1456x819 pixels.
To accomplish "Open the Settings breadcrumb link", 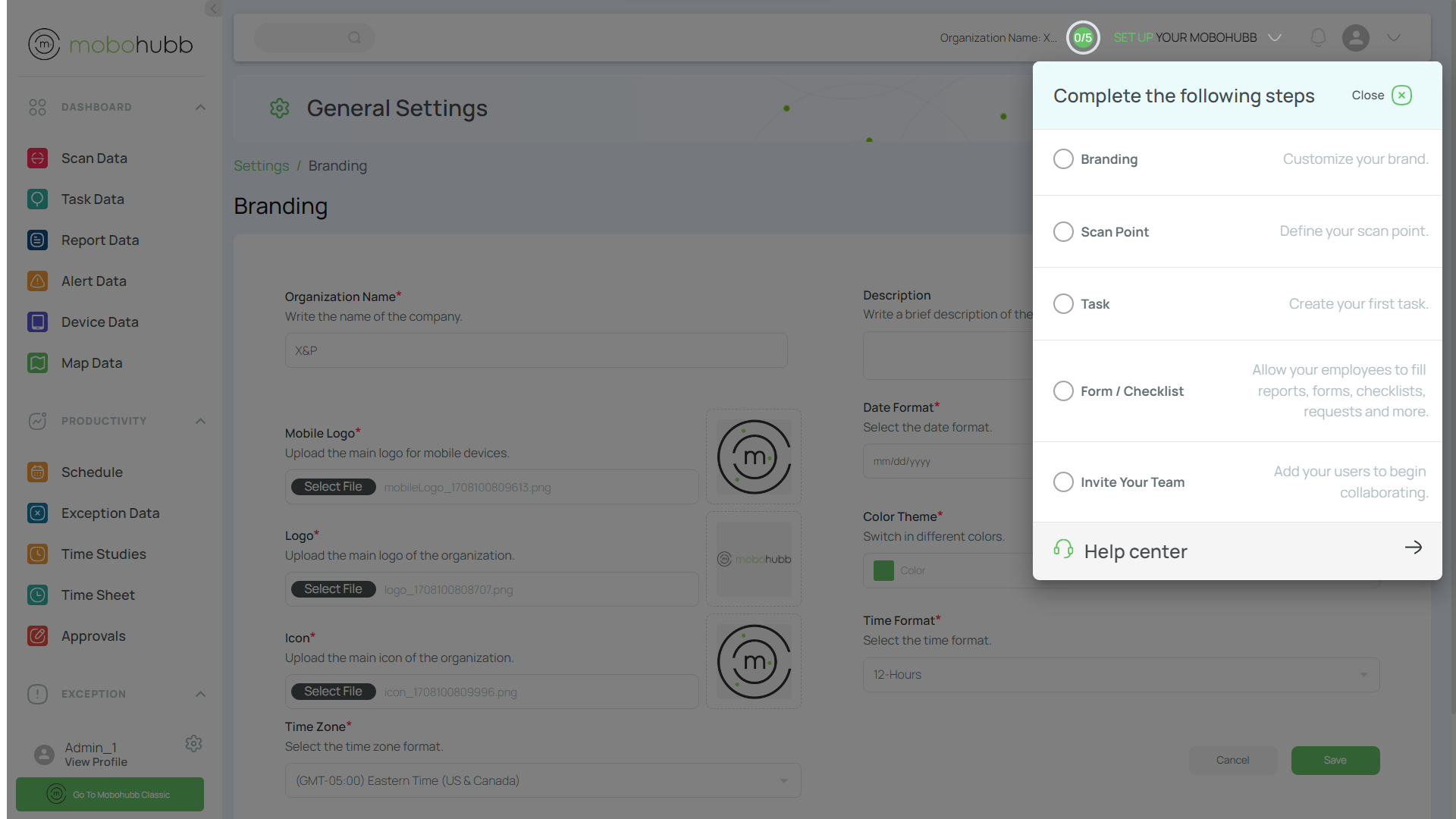I will point(261,165).
